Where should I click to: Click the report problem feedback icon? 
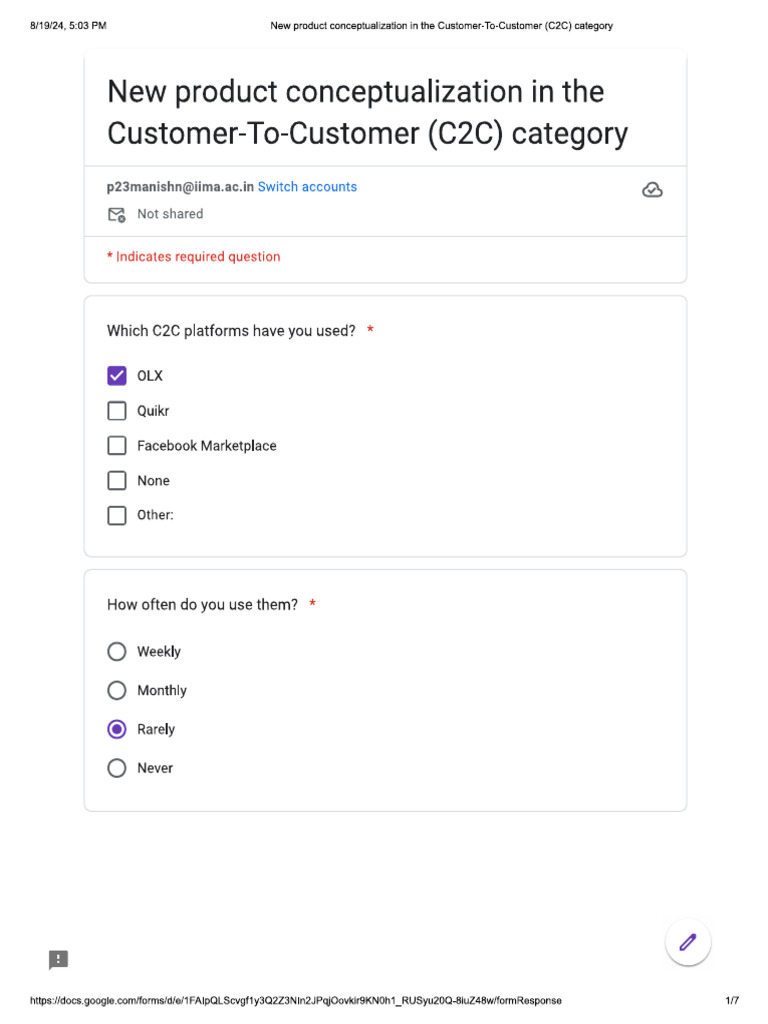click(59, 960)
